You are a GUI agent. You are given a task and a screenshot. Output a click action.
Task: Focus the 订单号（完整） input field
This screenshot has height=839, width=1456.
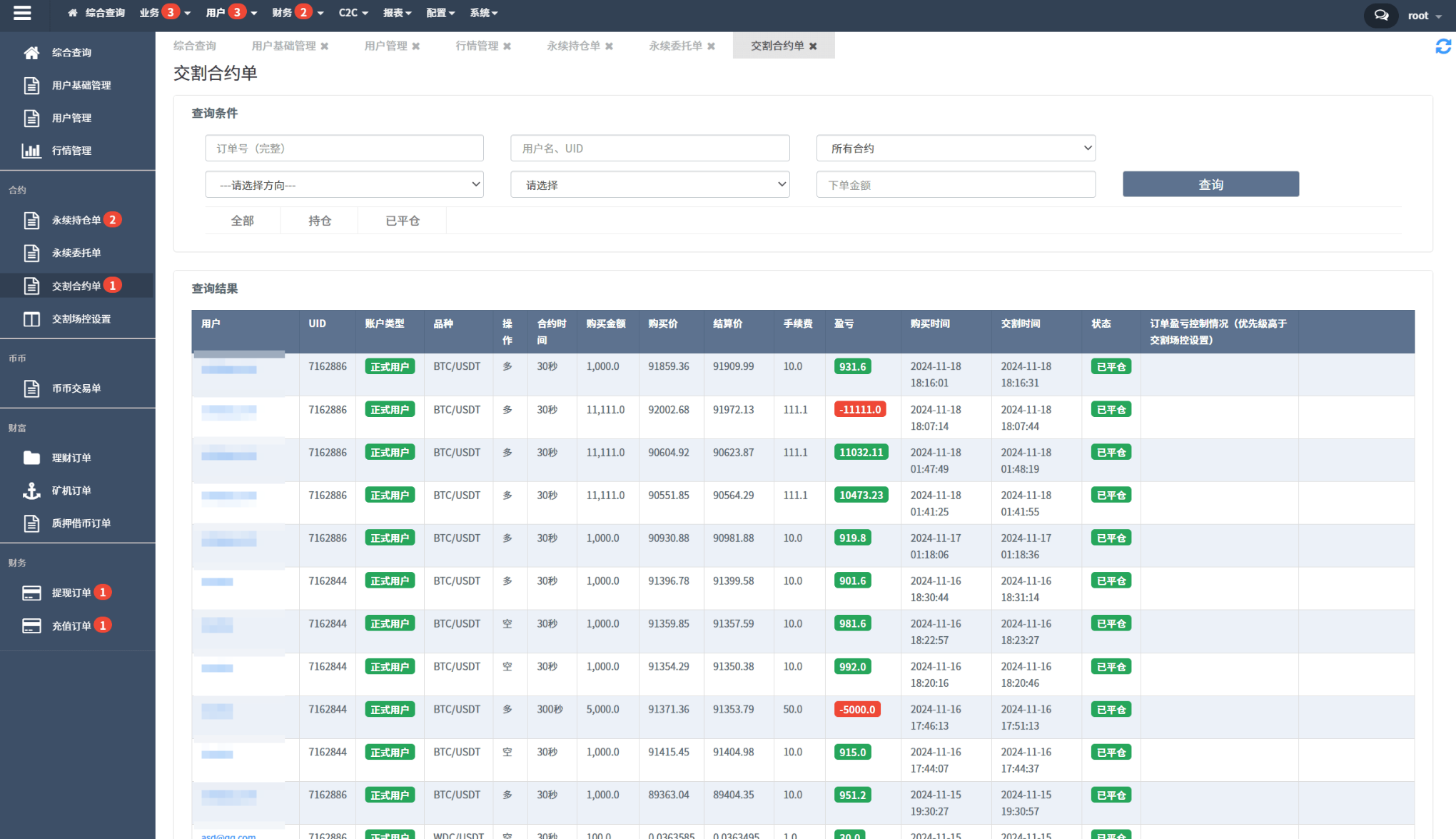pos(344,149)
